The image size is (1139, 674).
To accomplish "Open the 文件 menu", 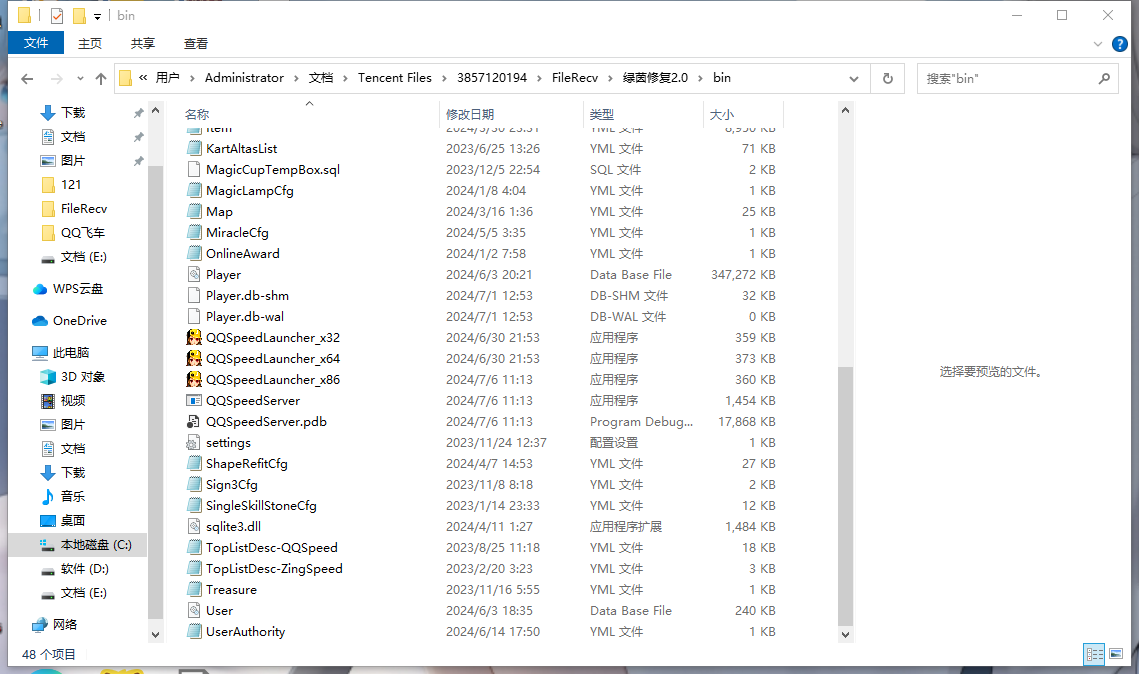I will [x=36, y=43].
